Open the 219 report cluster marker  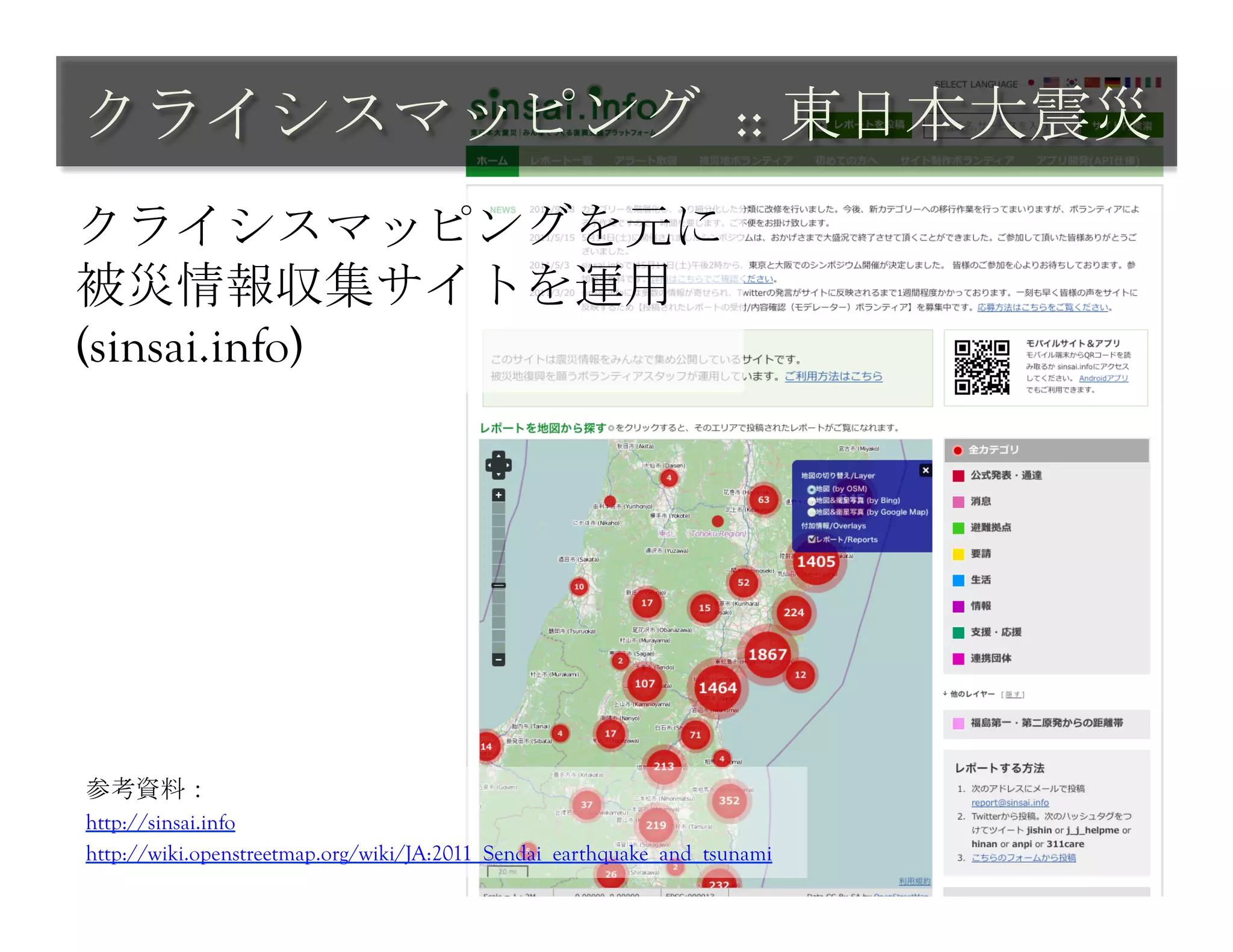656,825
